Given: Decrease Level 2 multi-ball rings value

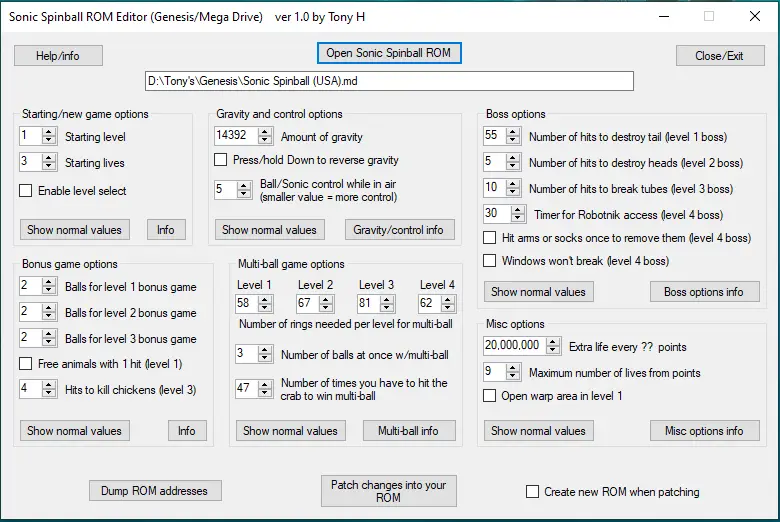Looking at the screenshot, I should pos(326,307).
